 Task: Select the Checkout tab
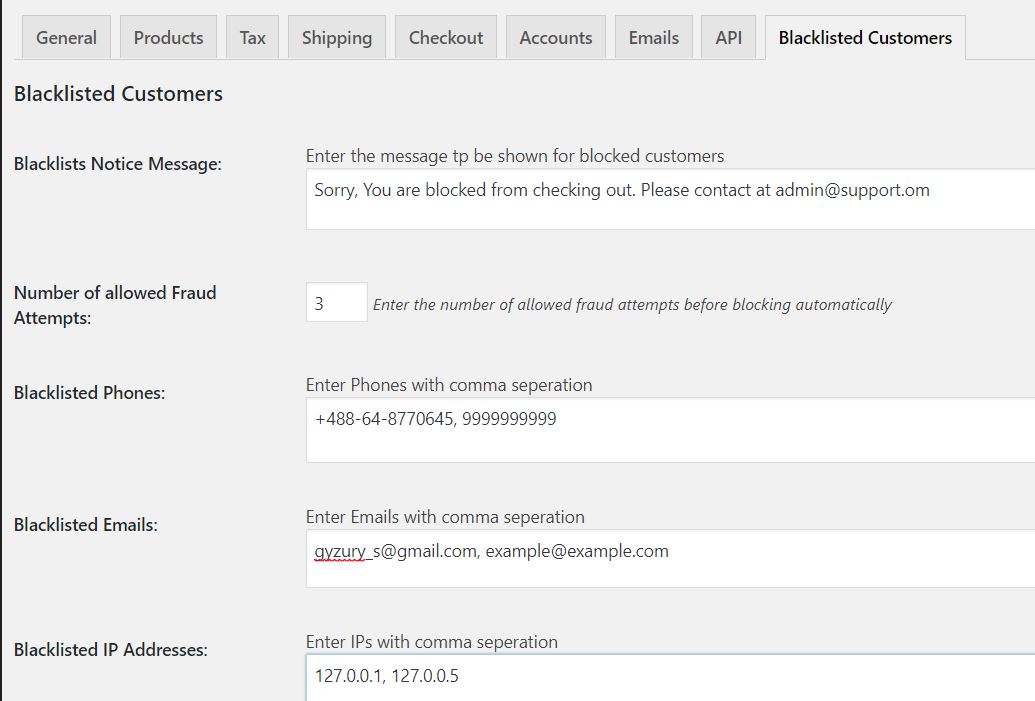coord(446,38)
